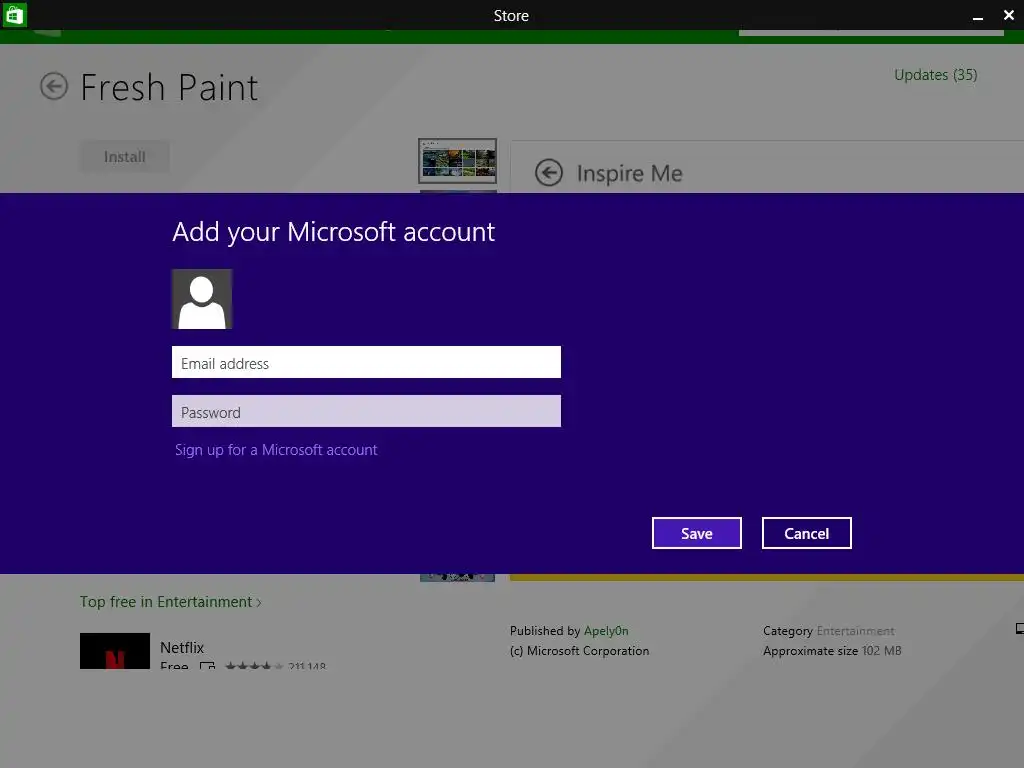Close the Store window
Viewport: 1024px width, 768px height.
(1008, 15)
